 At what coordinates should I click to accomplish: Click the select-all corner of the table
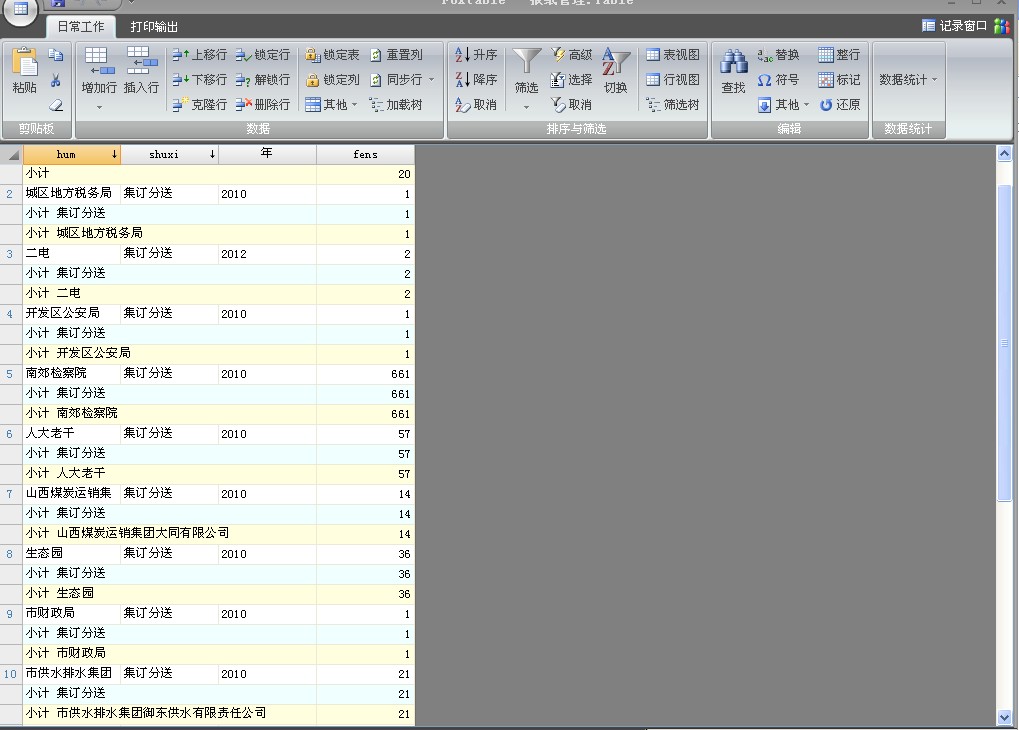pos(12,154)
